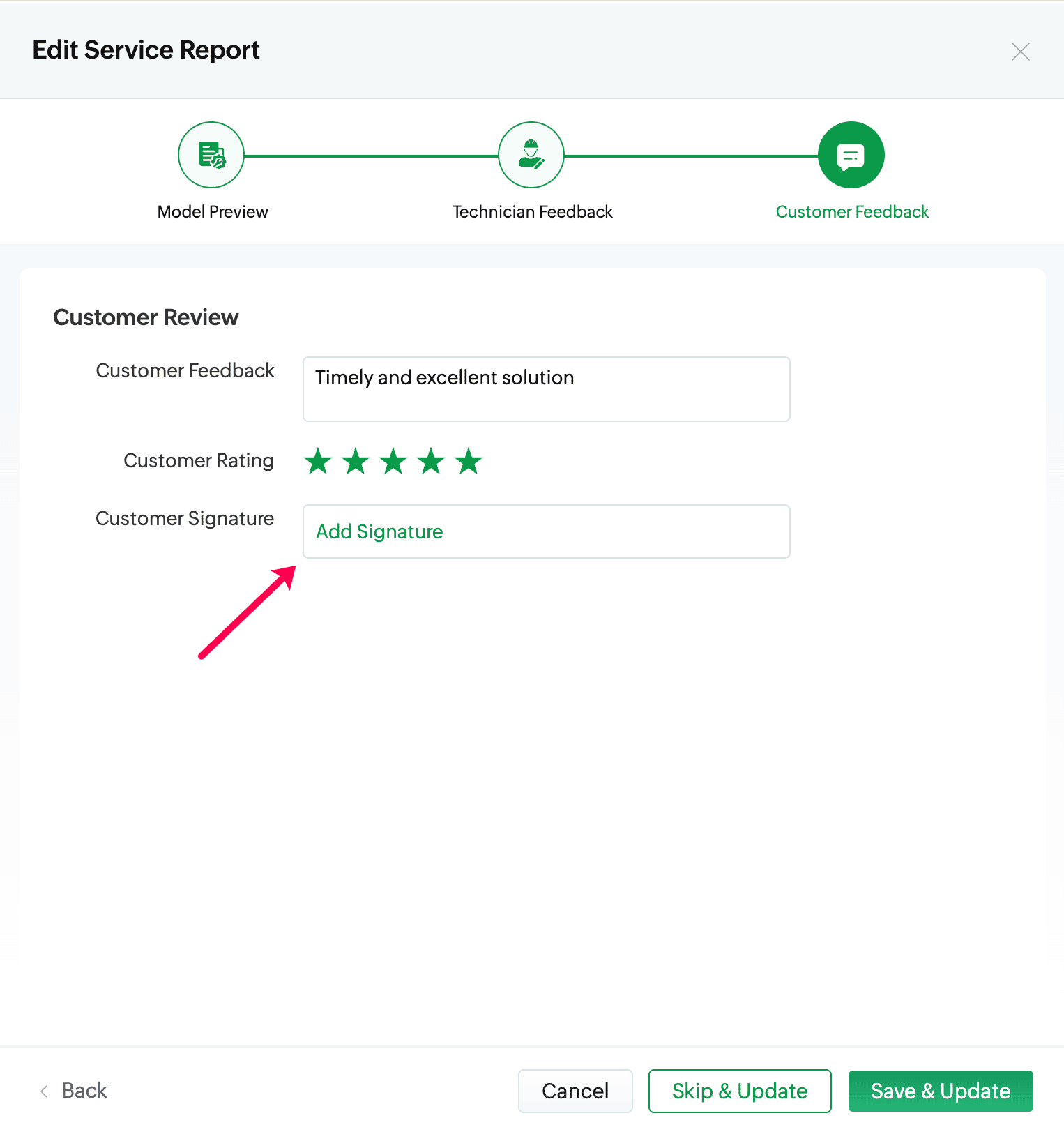Viewport: 1064px width, 1134px height.
Task: Click the Back text link
Action: coord(84,1091)
